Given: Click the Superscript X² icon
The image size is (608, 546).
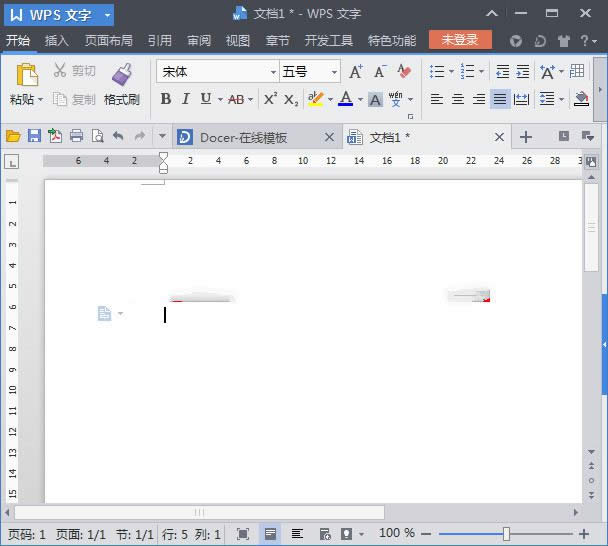Looking at the screenshot, I should click(x=270, y=99).
